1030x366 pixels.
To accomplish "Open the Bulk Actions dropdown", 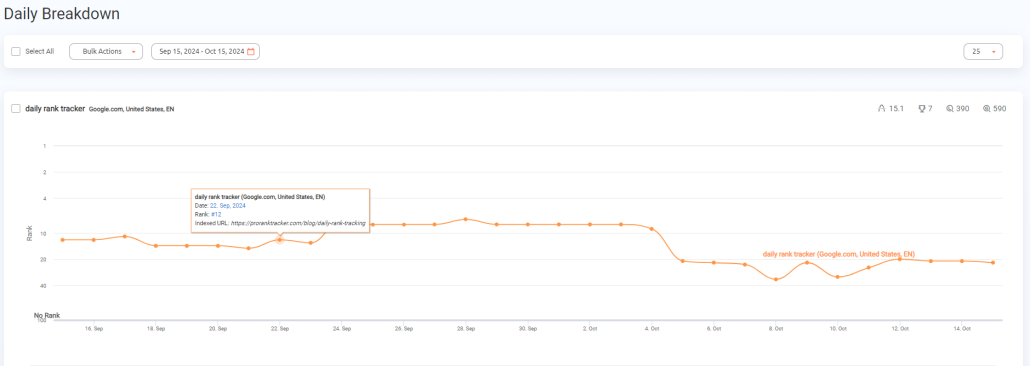I will (106, 51).
